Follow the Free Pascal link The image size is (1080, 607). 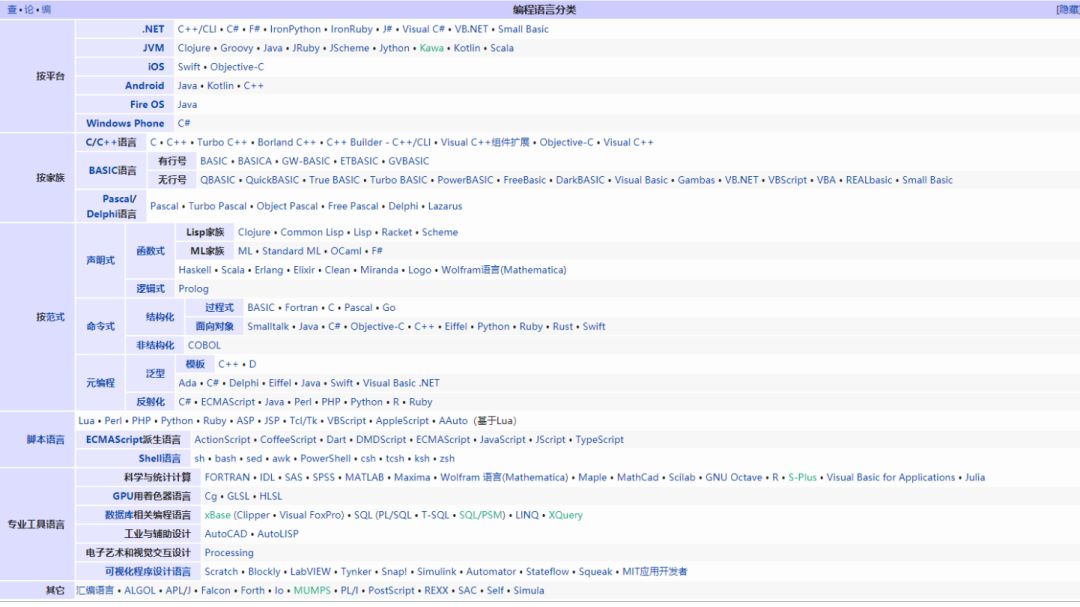[x=353, y=206]
